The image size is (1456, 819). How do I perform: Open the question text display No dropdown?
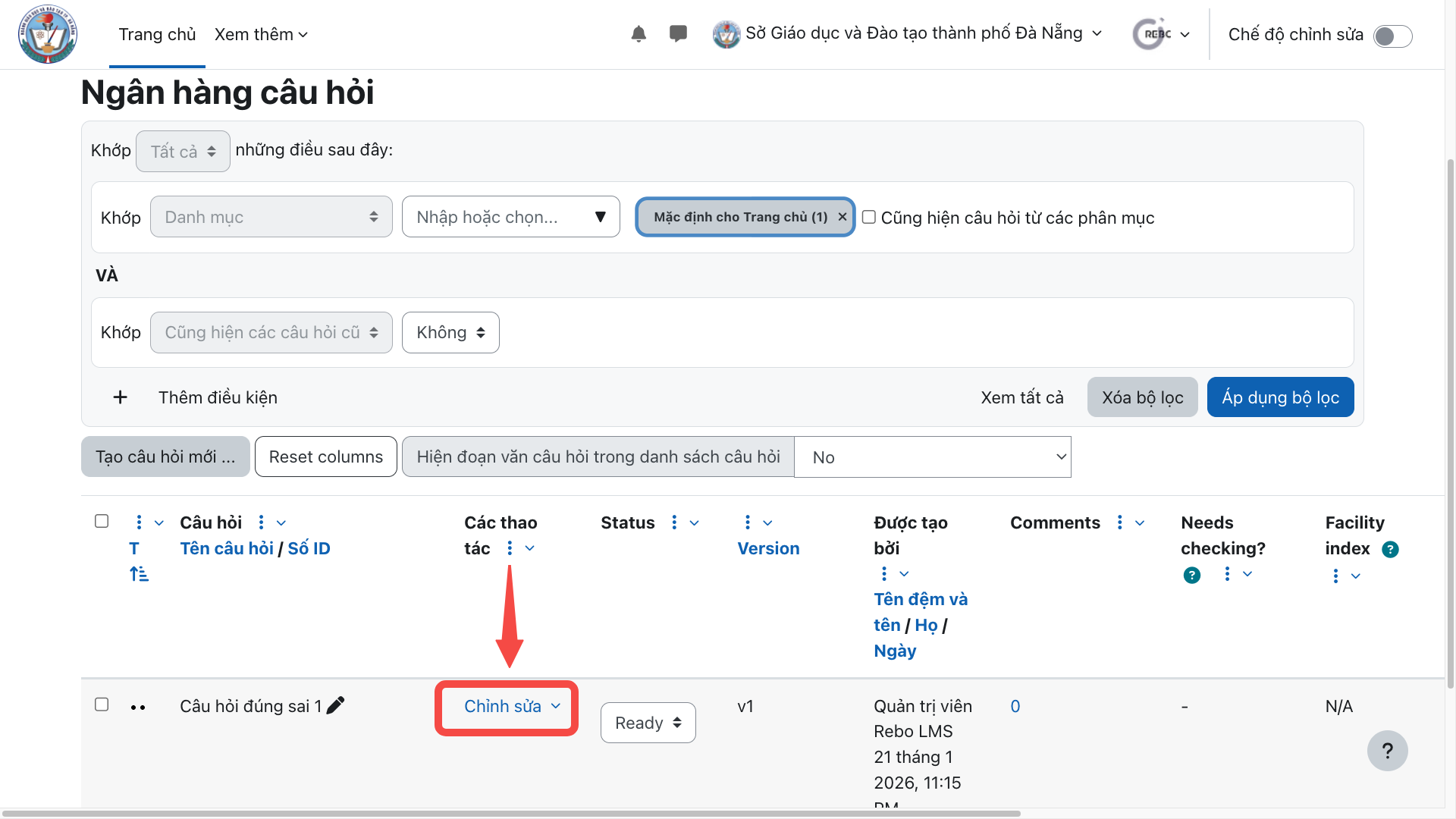[933, 457]
